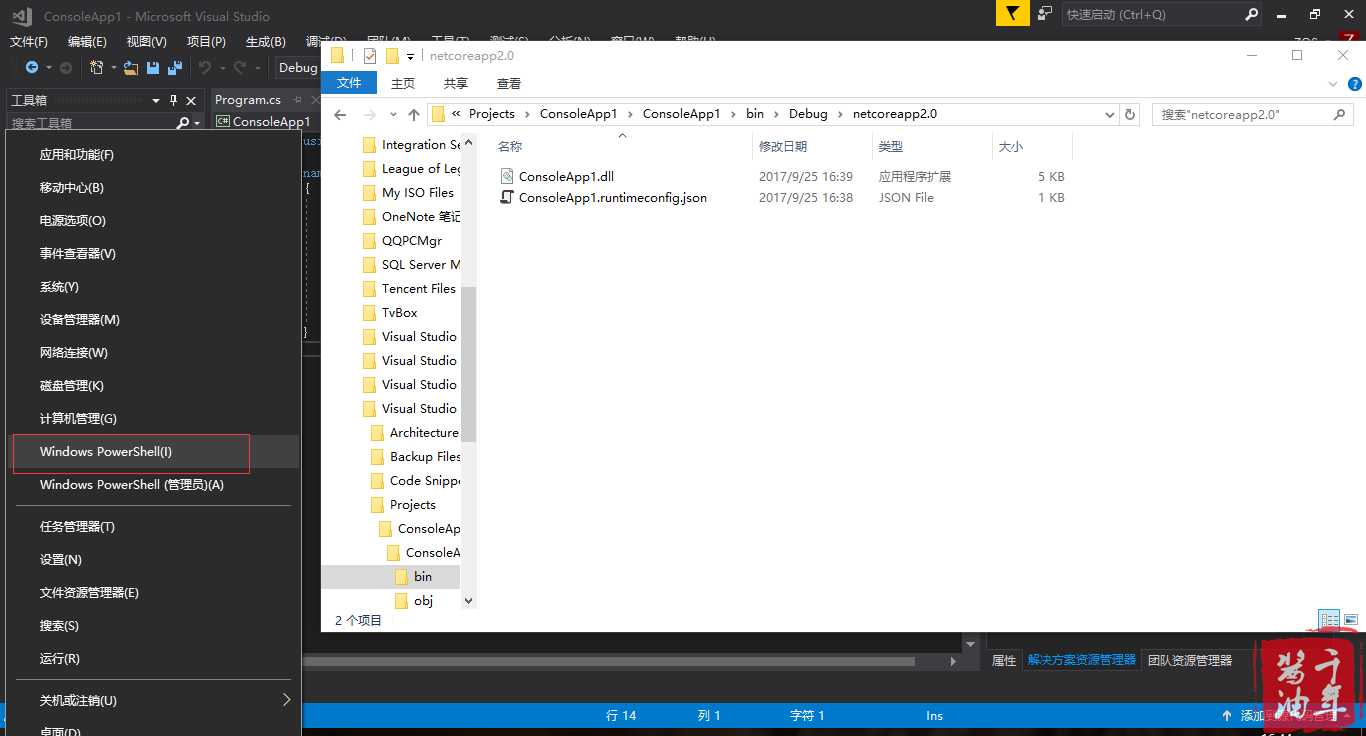This screenshot has width=1366, height=736.
Task: Click Debug in the breadcrumb path
Action: [808, 114]
